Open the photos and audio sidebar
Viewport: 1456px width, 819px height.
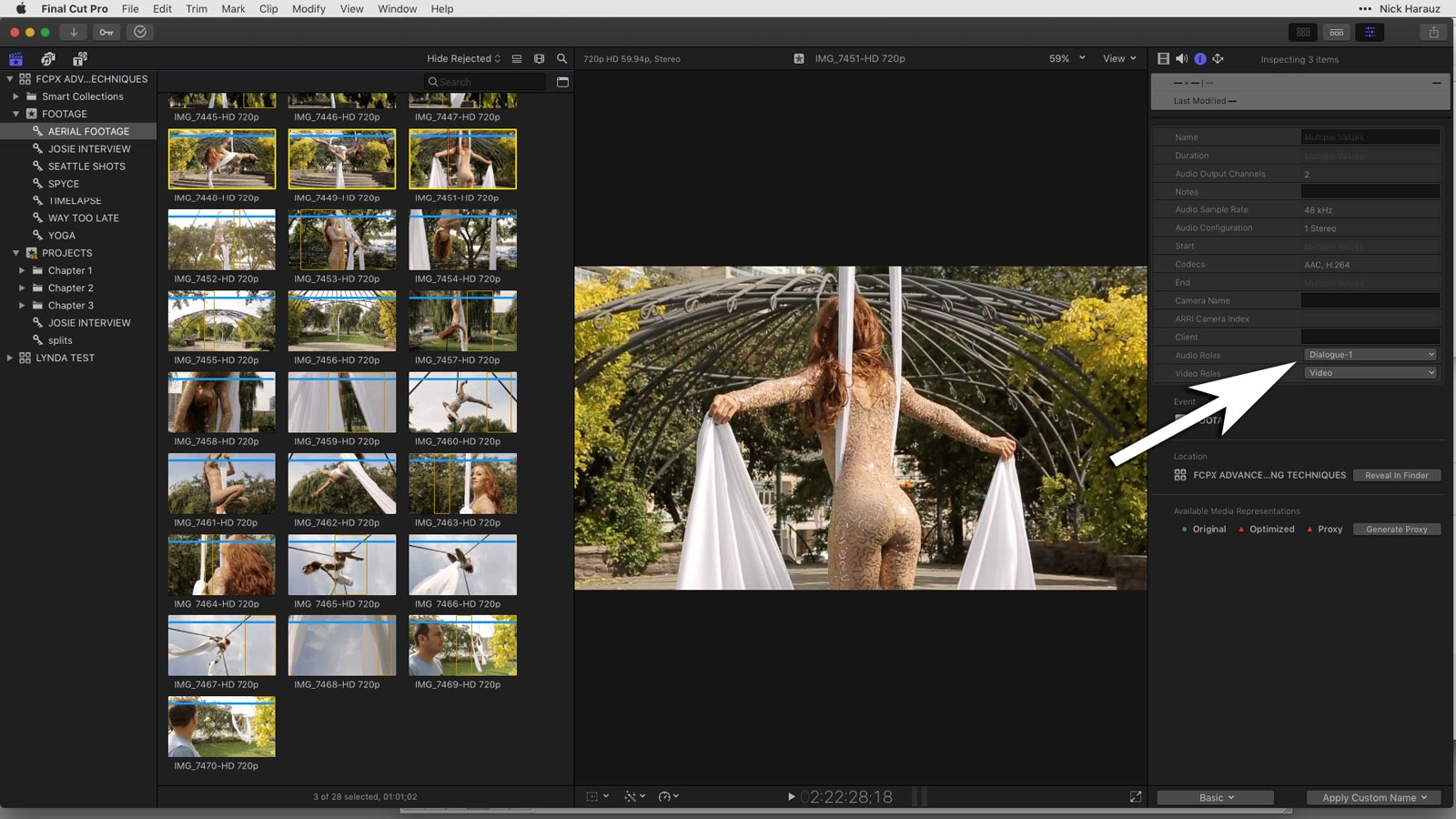point(48,58)
